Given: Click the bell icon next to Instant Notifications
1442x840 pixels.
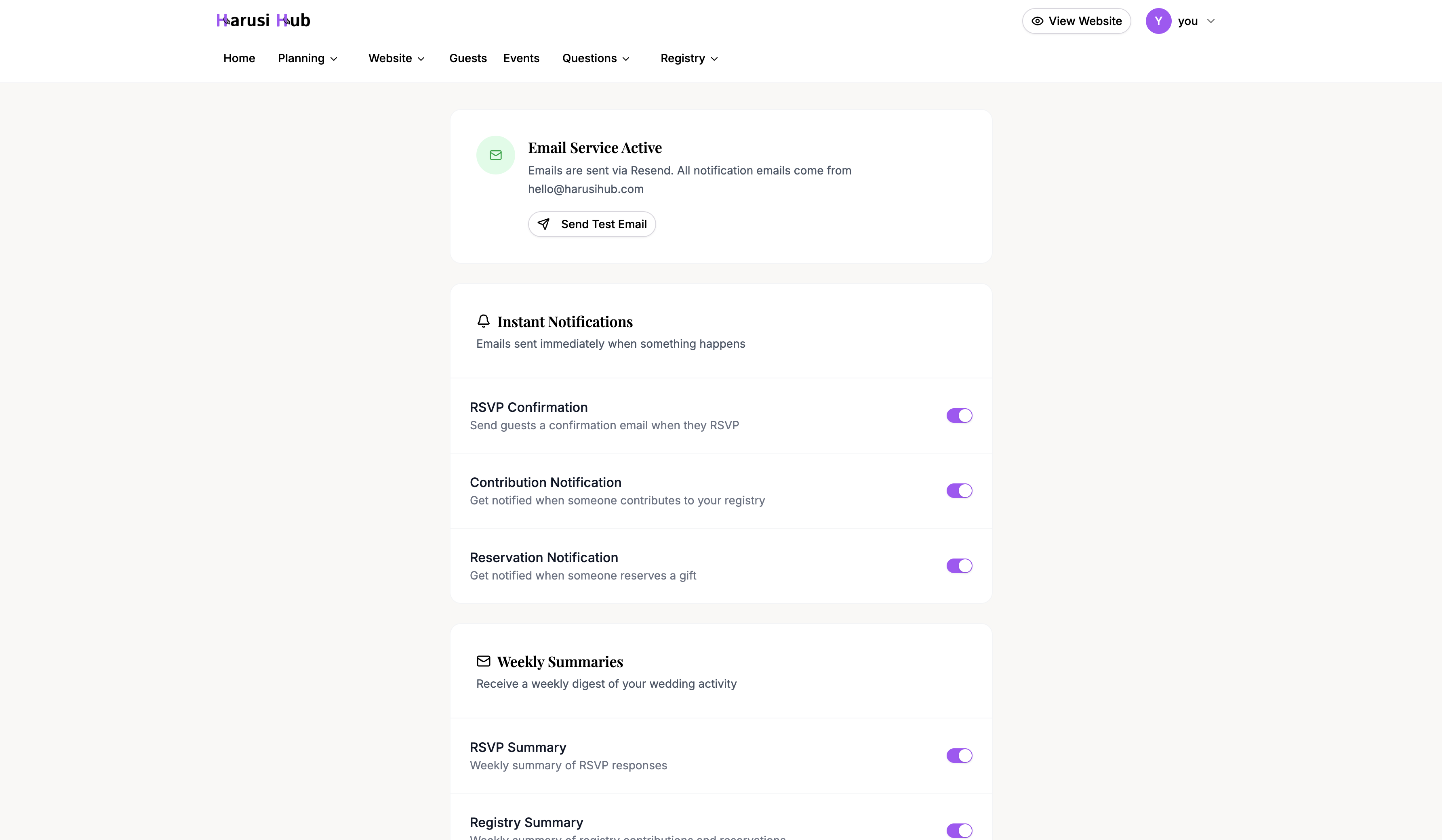Looking at the screenshot, I should coord(484,321).
